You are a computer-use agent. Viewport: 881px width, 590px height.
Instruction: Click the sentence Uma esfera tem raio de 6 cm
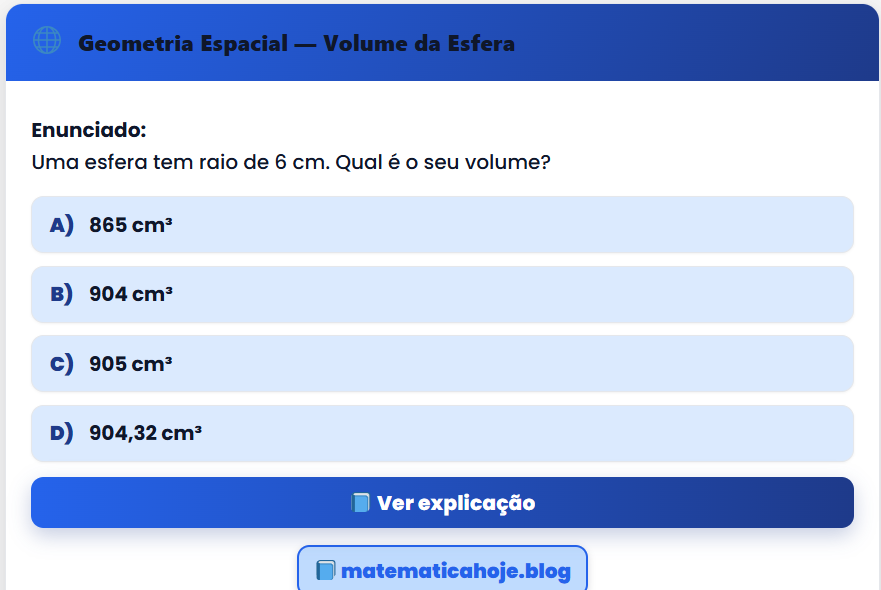pos(180,161)
